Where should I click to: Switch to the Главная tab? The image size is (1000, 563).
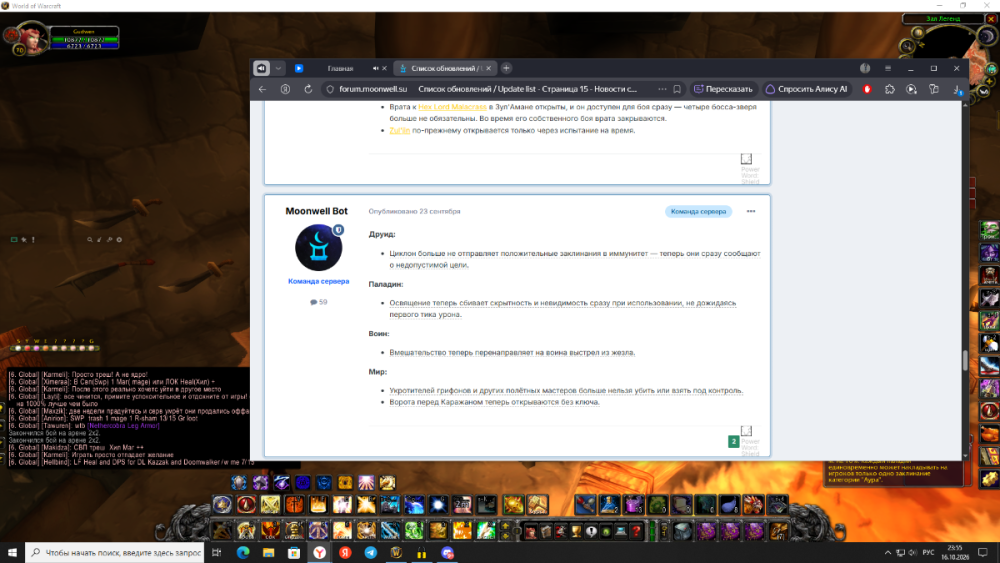(x=341, y=68)
